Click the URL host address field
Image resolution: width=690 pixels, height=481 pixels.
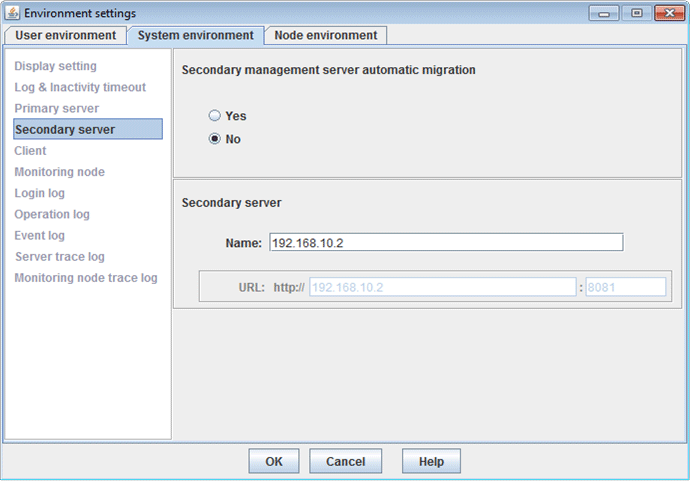coord(443,287)
